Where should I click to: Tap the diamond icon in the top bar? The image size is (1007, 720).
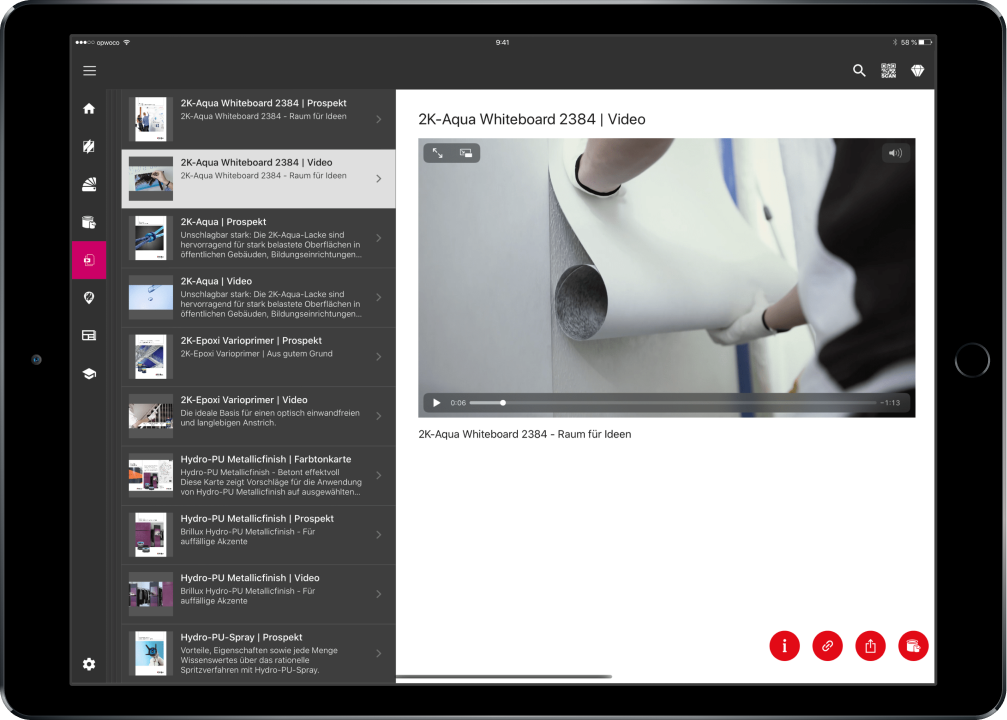tap(917, 71)
